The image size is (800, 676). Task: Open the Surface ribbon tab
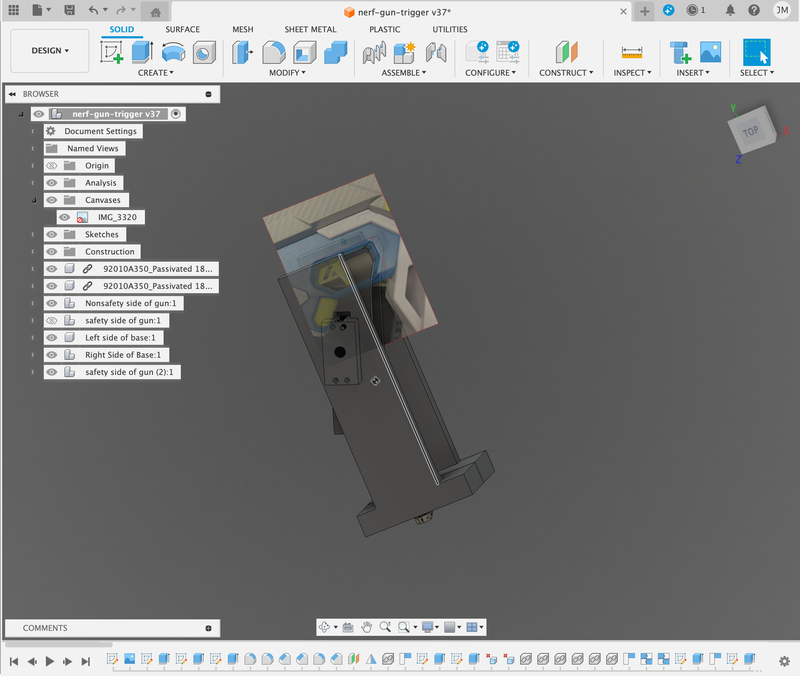(x=182, y=29)
